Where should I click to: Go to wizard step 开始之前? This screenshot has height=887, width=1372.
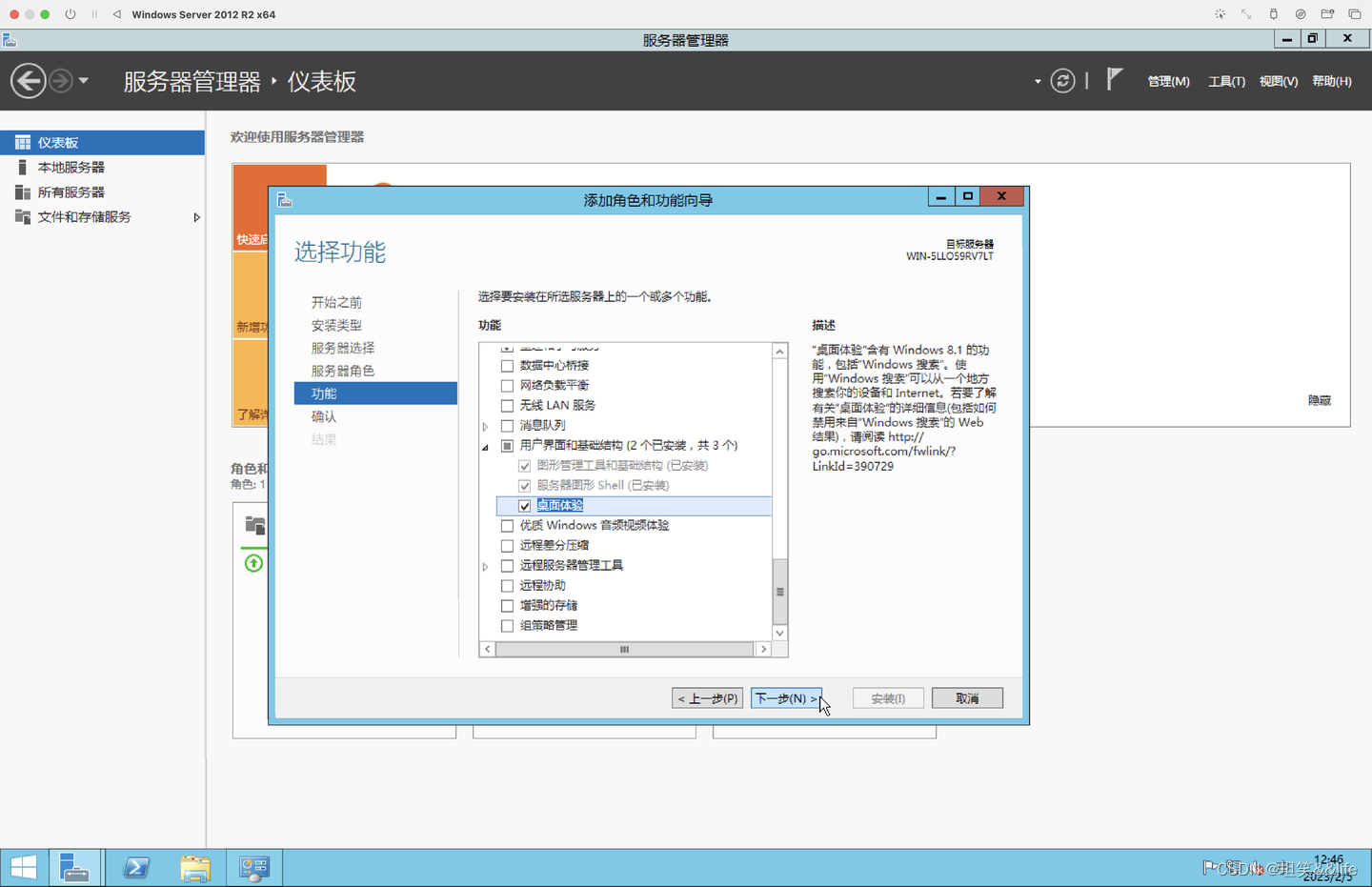pos(336,302)
